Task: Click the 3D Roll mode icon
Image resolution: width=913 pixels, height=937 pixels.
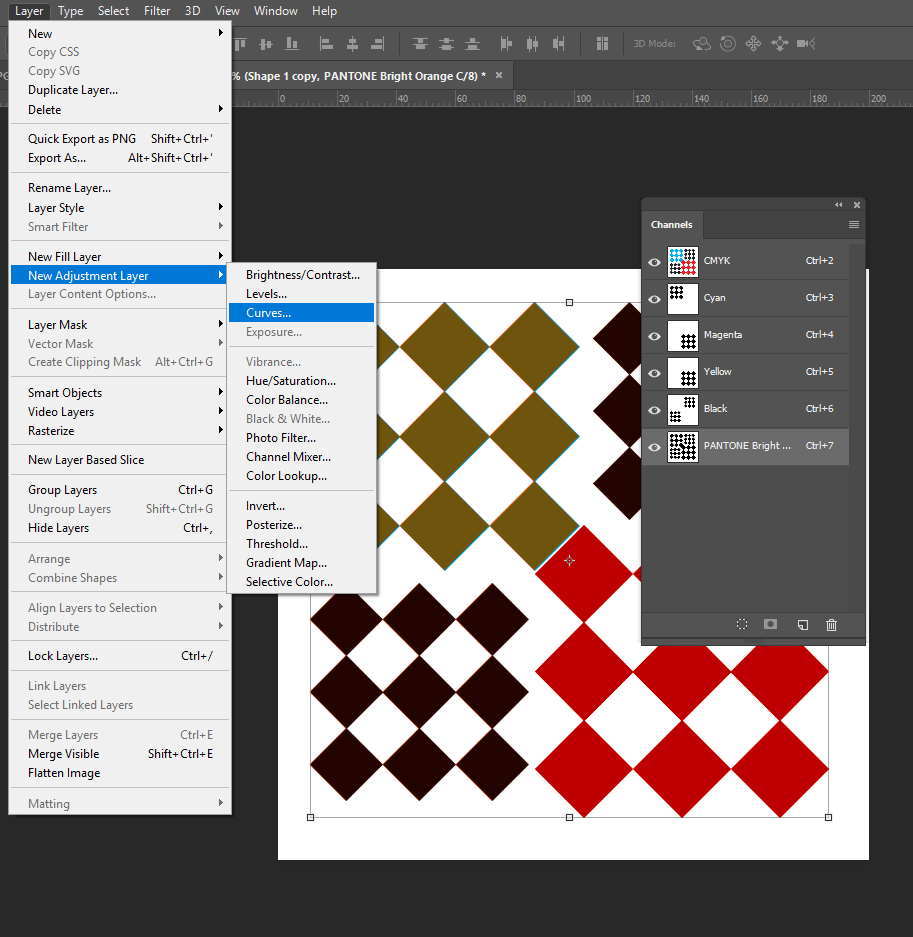Action: 727,43
